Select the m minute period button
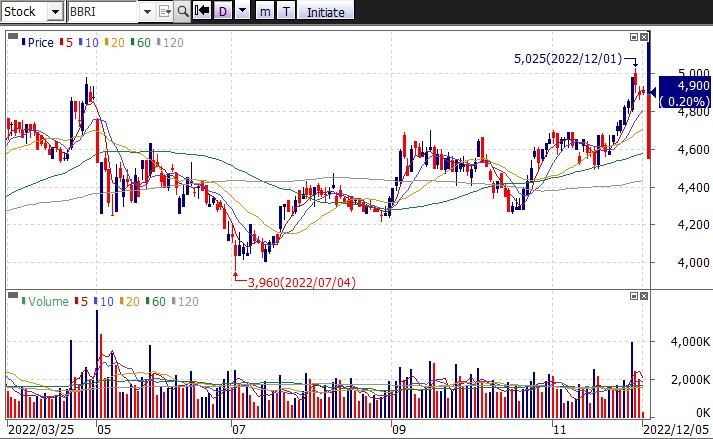This screenshot has width=713, height=439. tap(264, 12)
